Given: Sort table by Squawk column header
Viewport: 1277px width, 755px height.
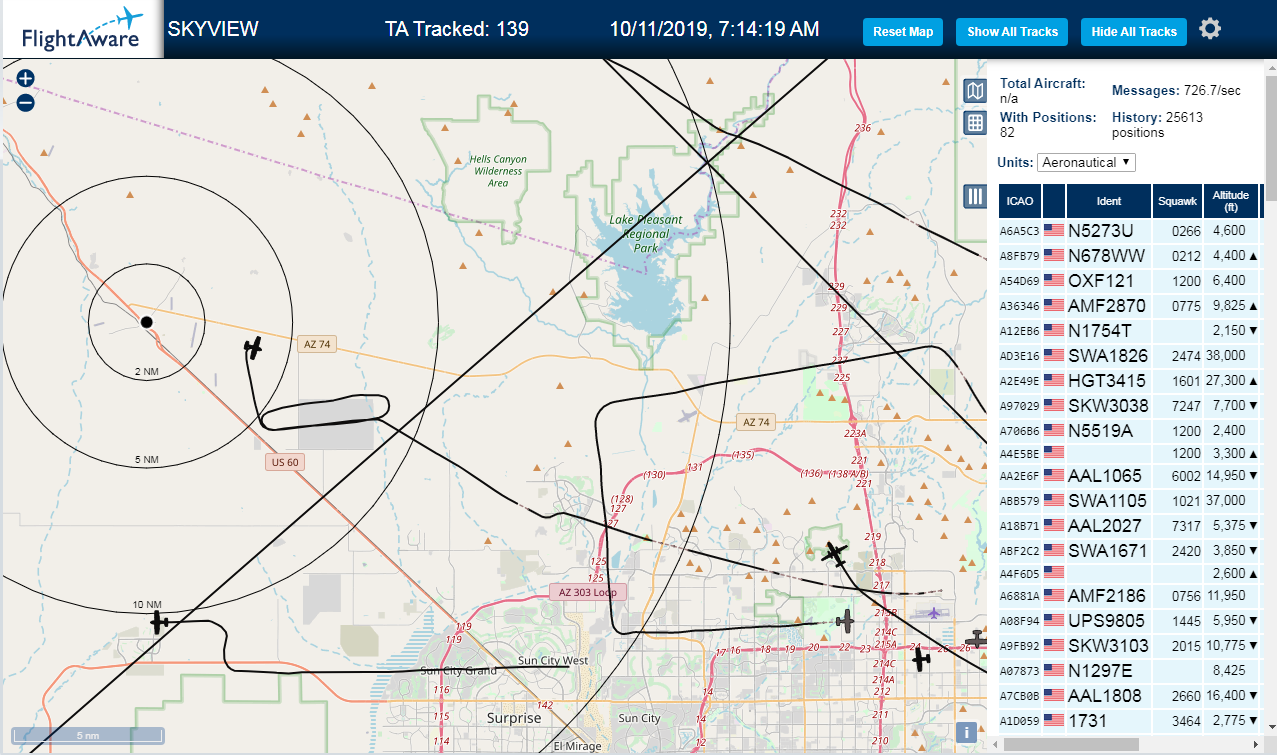Looking at the screenshot, I should click(x=1177, y=201).
